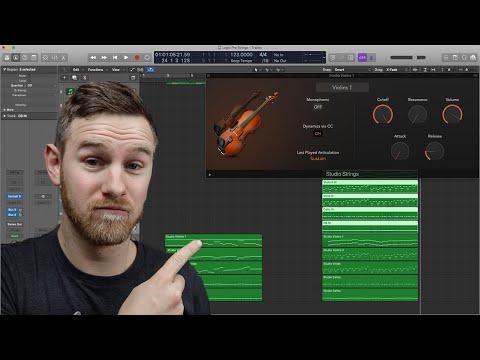Image resolution: width=480 pixels, height=360 pixels.
Task: Click the Rewind transport button
Action: 93,58
